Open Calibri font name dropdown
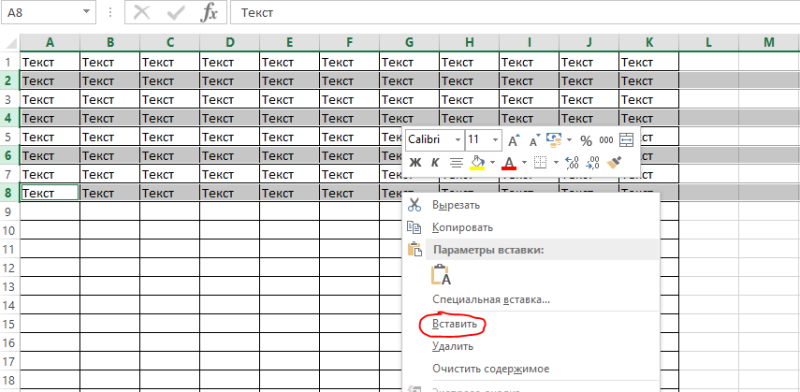 tap(458, 140)
